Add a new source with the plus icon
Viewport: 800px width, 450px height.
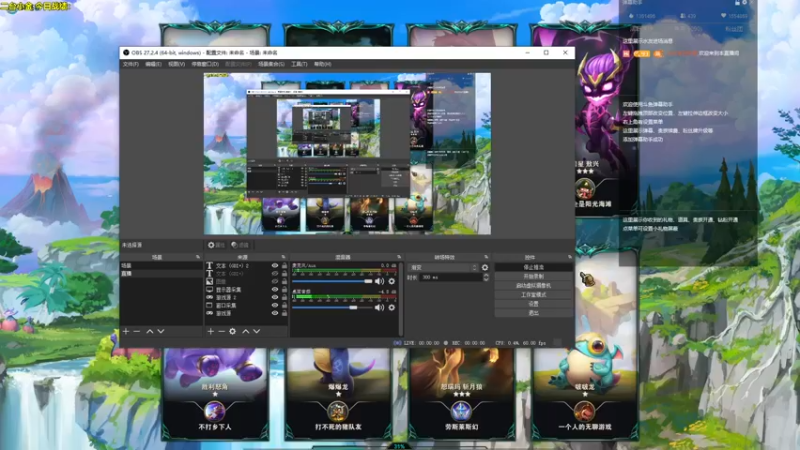point(211,331)
